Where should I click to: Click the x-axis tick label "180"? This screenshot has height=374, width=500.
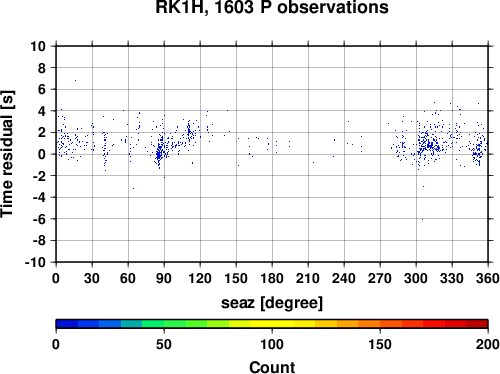[272, 278]
